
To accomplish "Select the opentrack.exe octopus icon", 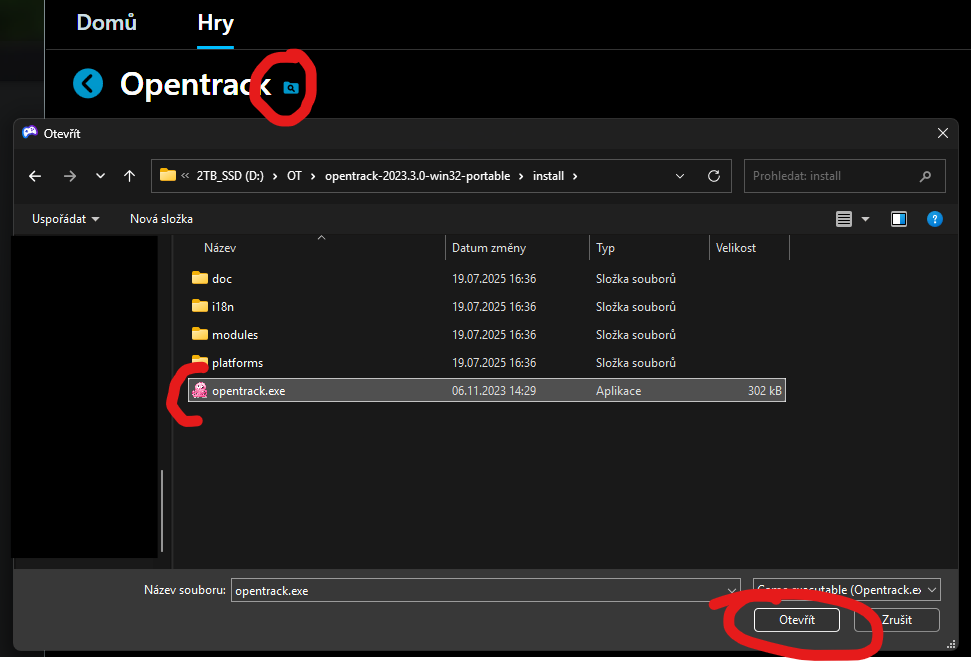I will click(x=199, y=390).
